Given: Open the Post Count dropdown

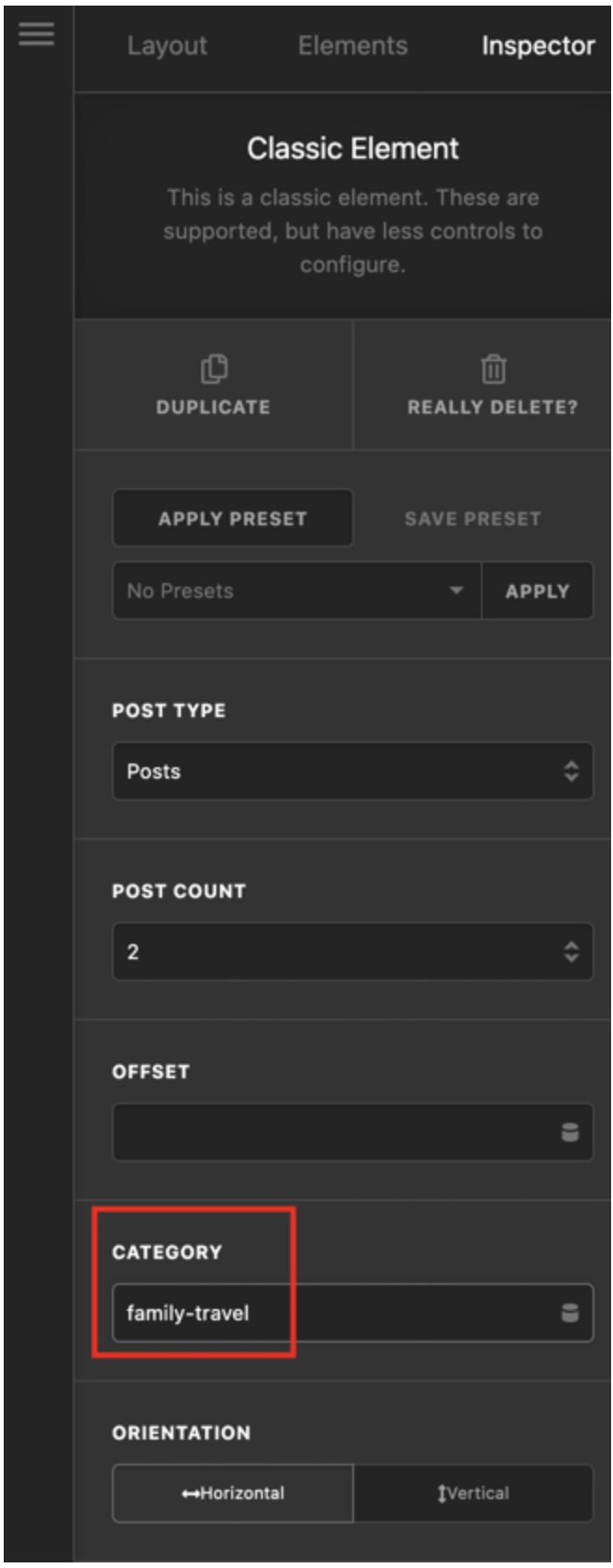Looking at the screenshot, I should 352,952.
